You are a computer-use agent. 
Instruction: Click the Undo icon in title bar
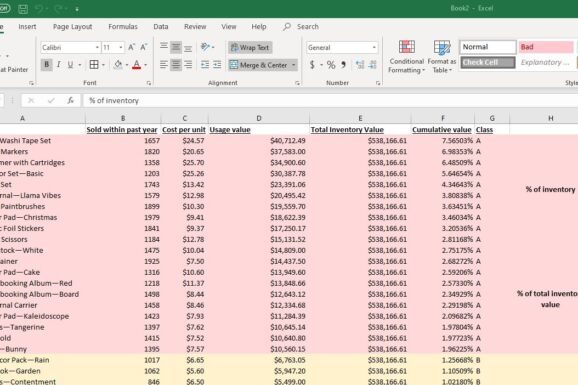39,9
